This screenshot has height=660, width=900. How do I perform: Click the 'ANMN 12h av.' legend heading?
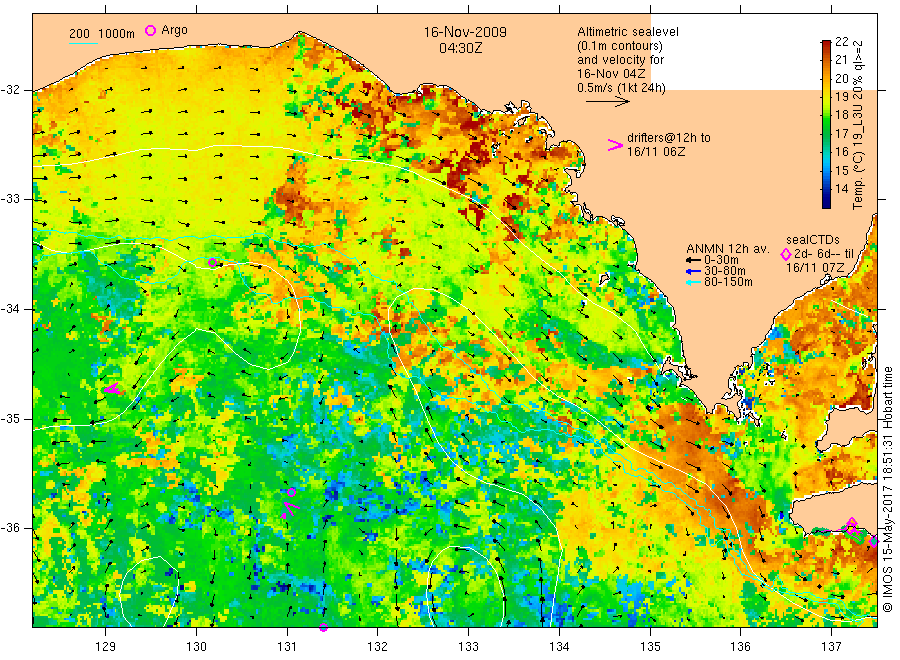(727, 249)
